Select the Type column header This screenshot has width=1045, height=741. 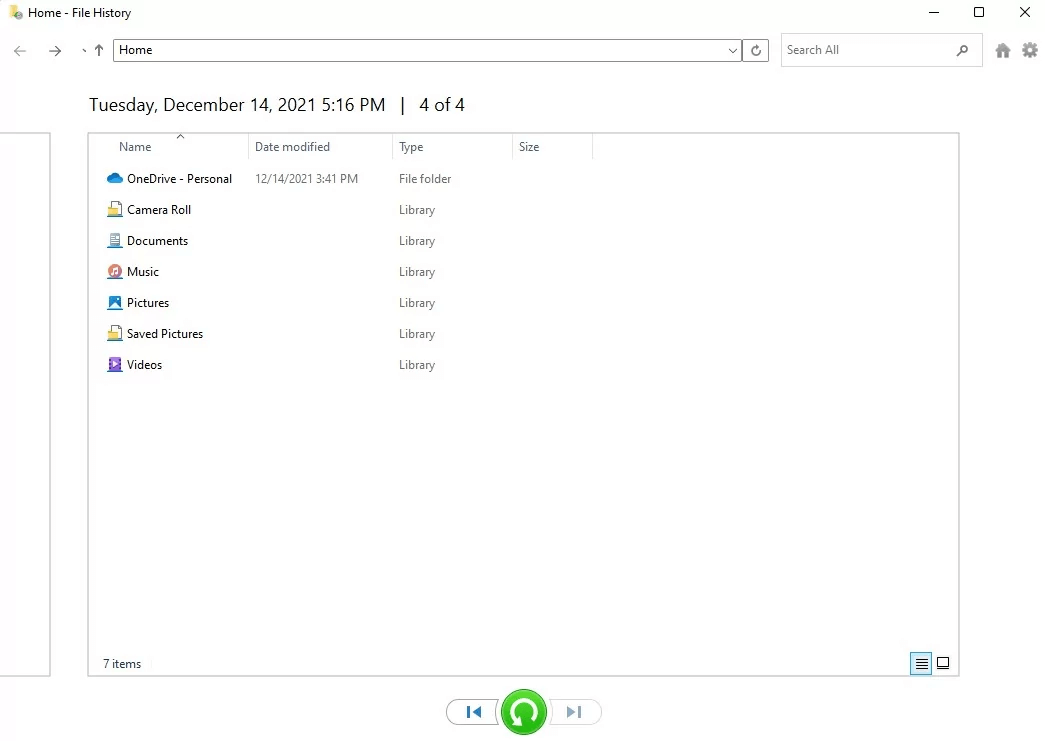(x=411, y=146)
